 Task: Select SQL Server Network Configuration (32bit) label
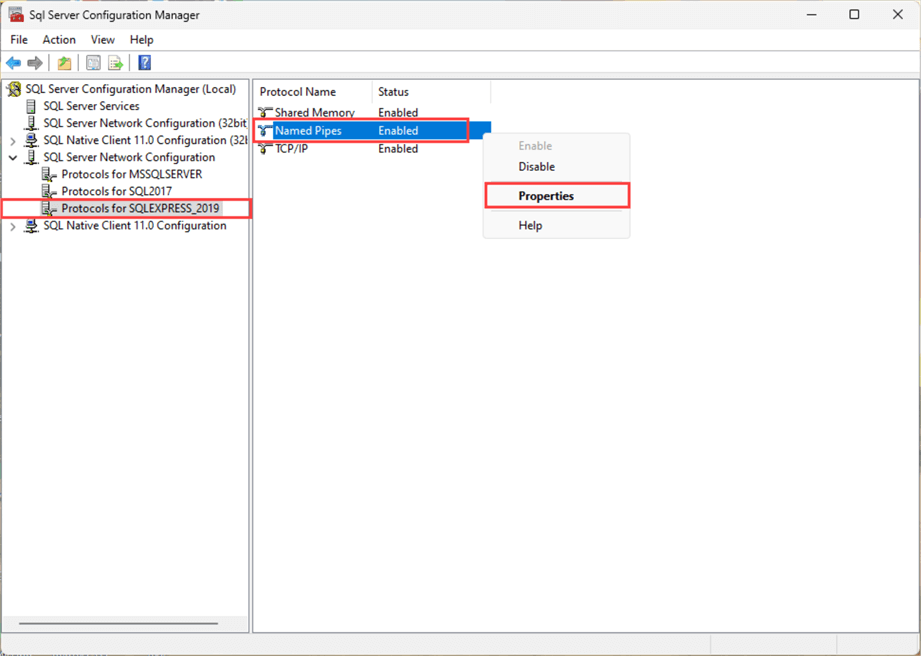pyautogui.click(x=145, y=123)
